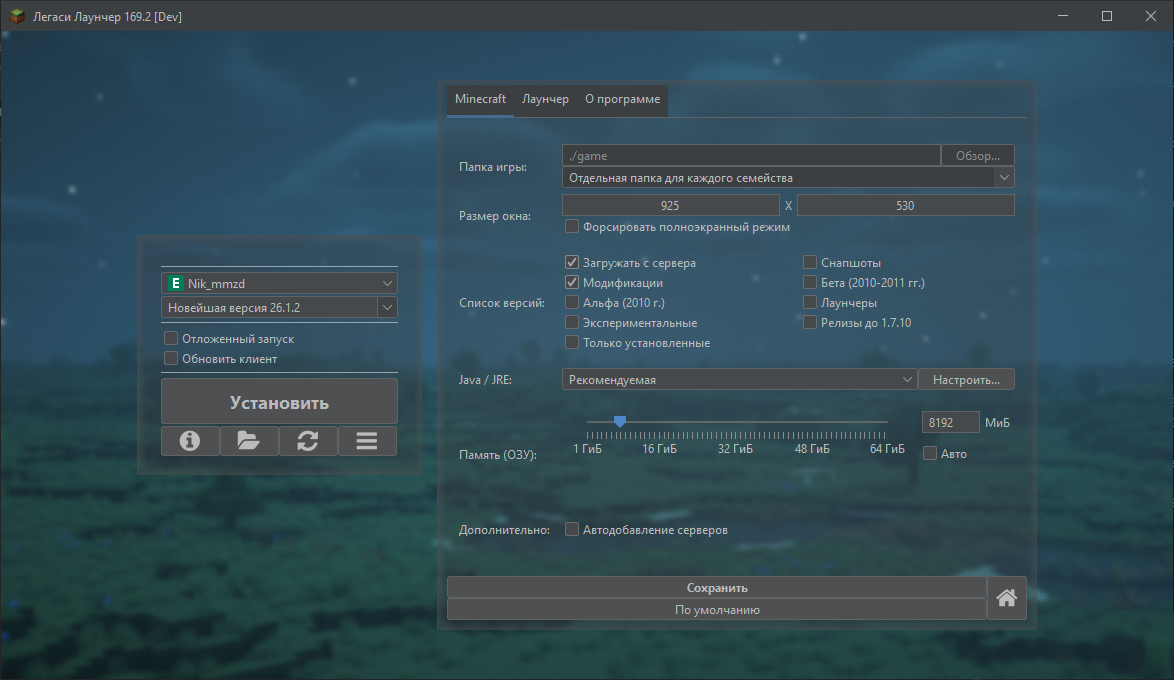Image resolution: width=1174 pixels, height=680 pixels.
Task: Toggle 'Обновить клиент' checkbox
Action: point(171,359)
